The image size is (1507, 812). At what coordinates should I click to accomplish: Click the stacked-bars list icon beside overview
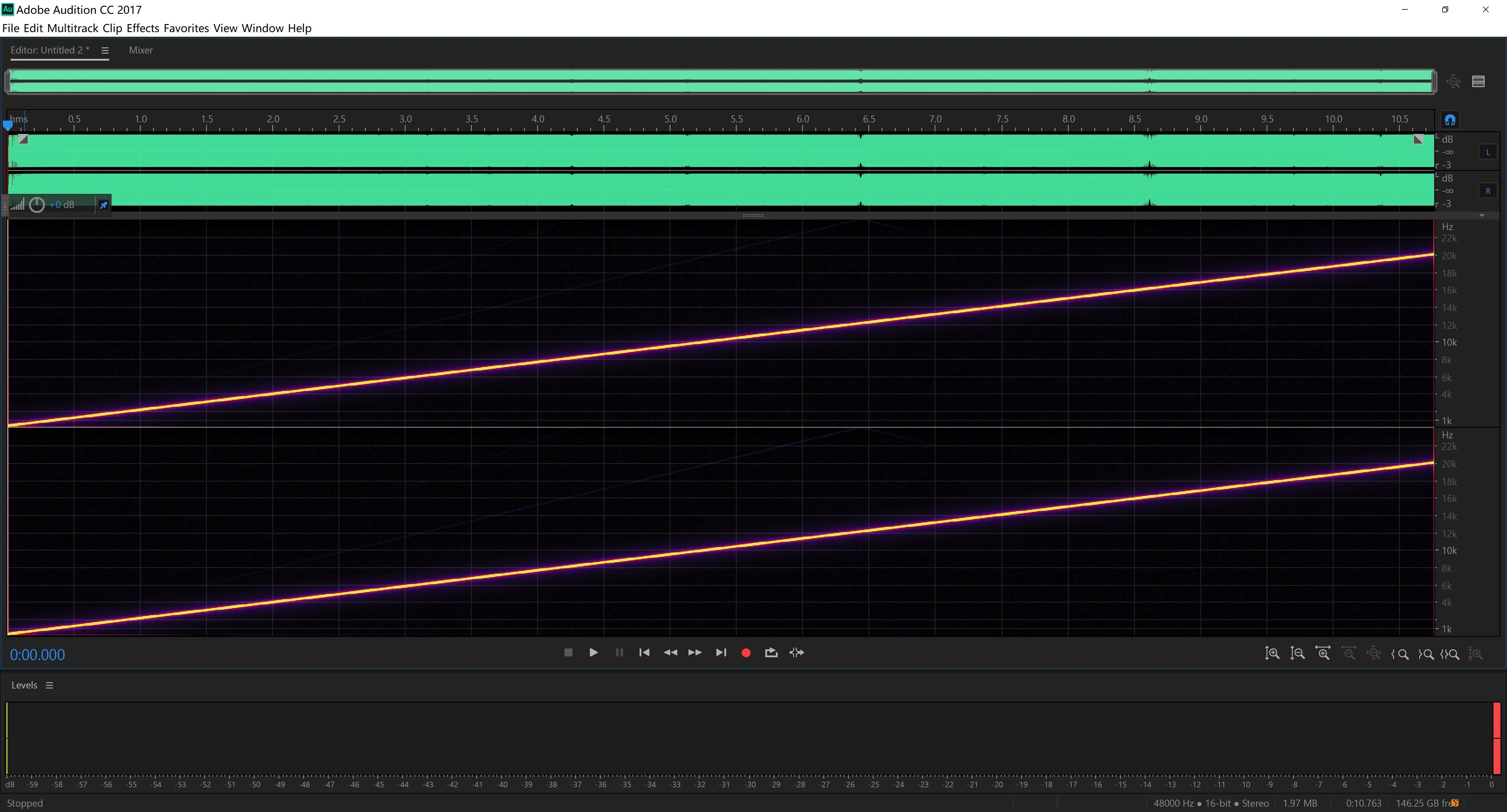click(1478, 81)
